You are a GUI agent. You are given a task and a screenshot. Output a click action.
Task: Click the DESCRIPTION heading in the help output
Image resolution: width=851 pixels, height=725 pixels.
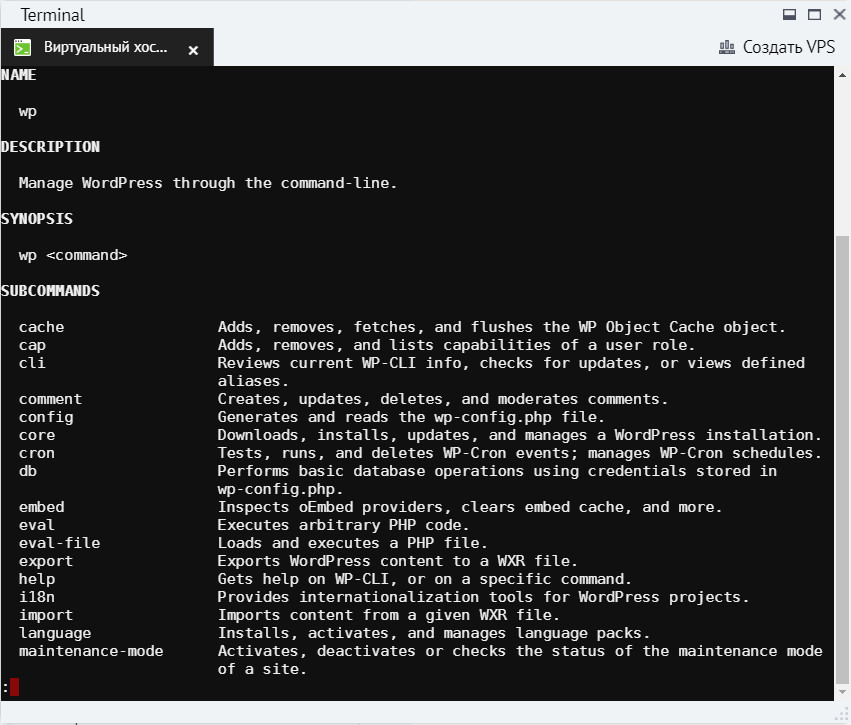coord(50,147)
